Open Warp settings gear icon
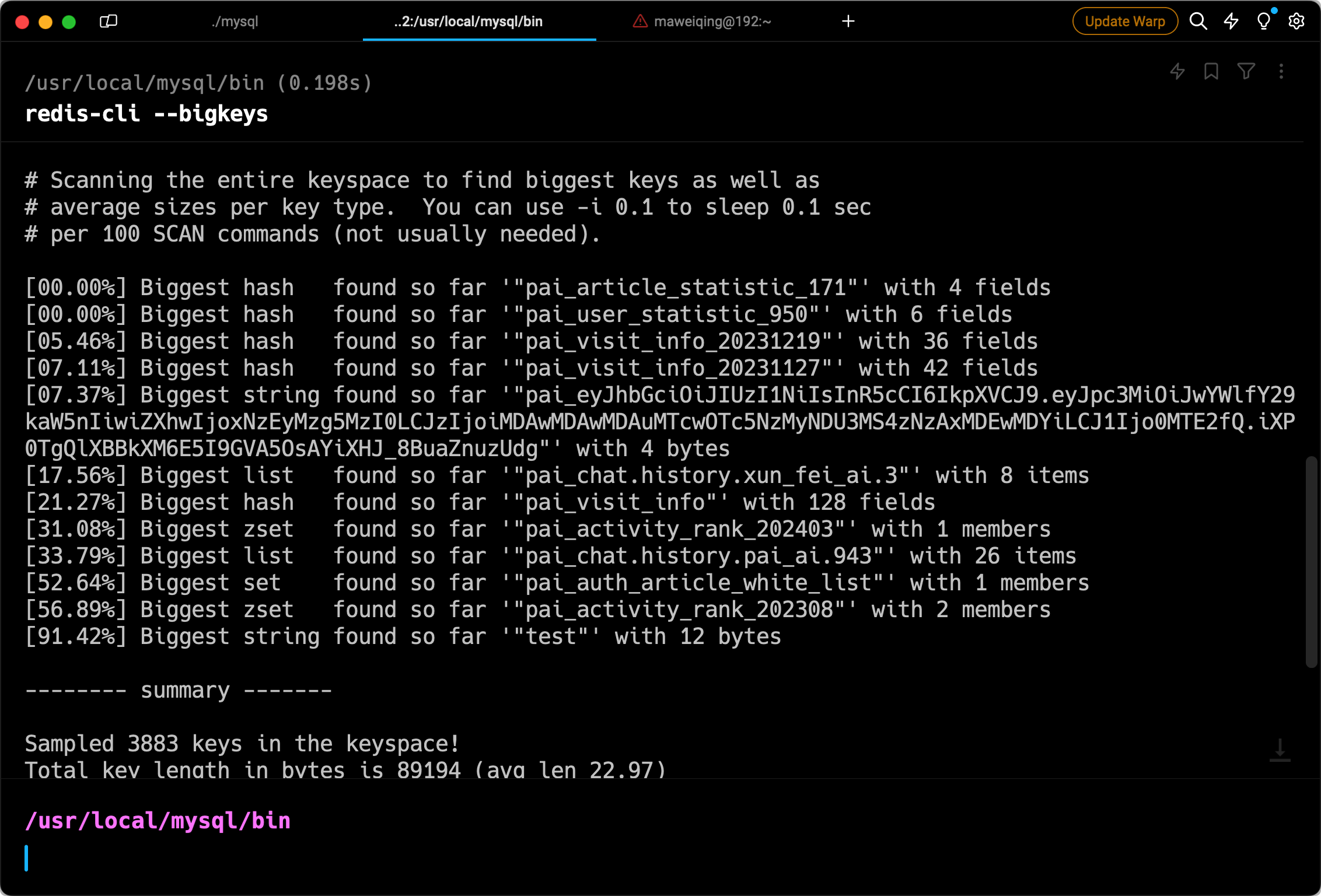This screenshot has height=896, width=1321. tap(1296, 22)
